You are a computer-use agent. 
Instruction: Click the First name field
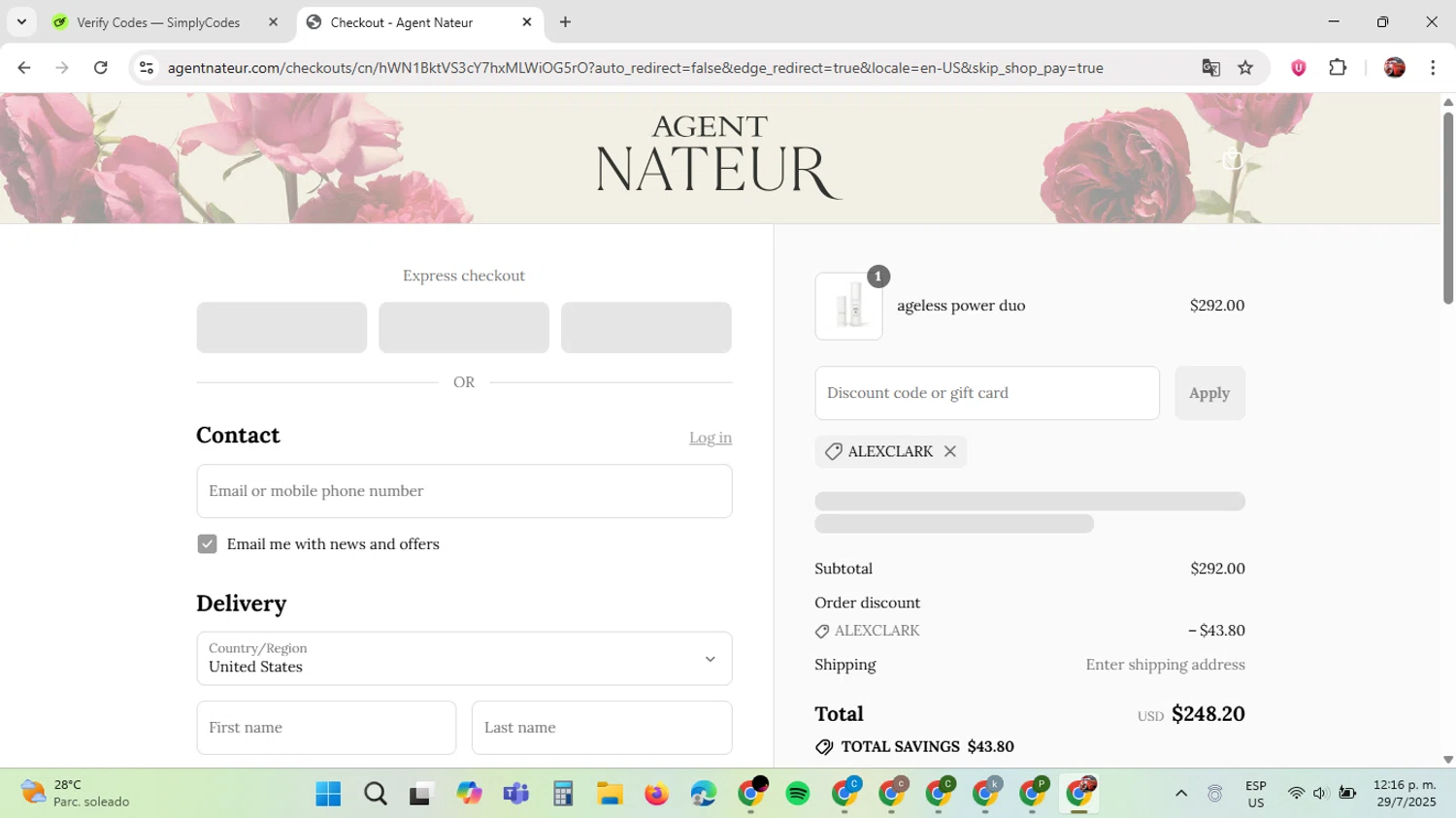coord(326,728)
